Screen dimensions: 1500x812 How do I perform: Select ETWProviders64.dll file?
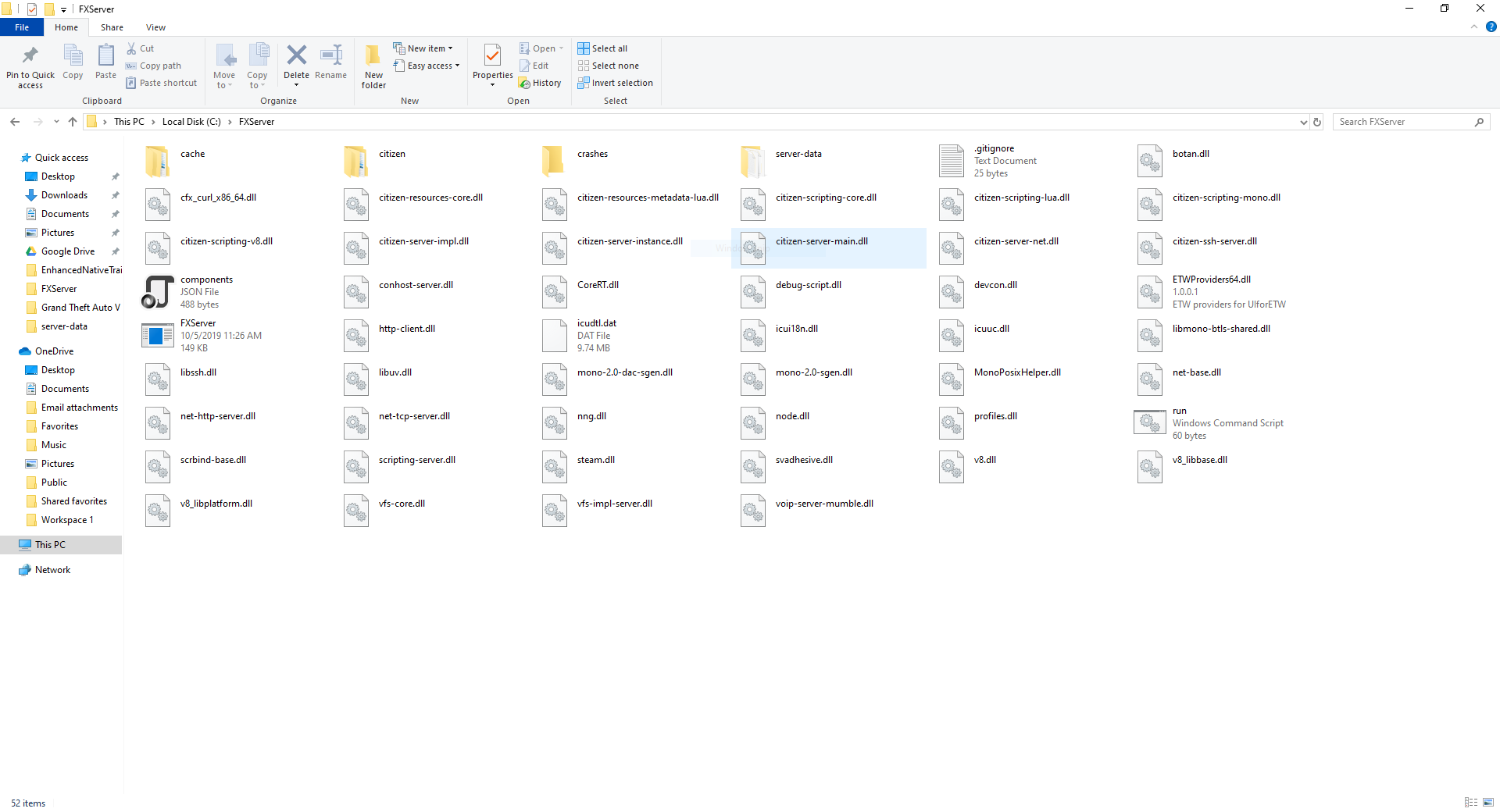coord(1230,292)
